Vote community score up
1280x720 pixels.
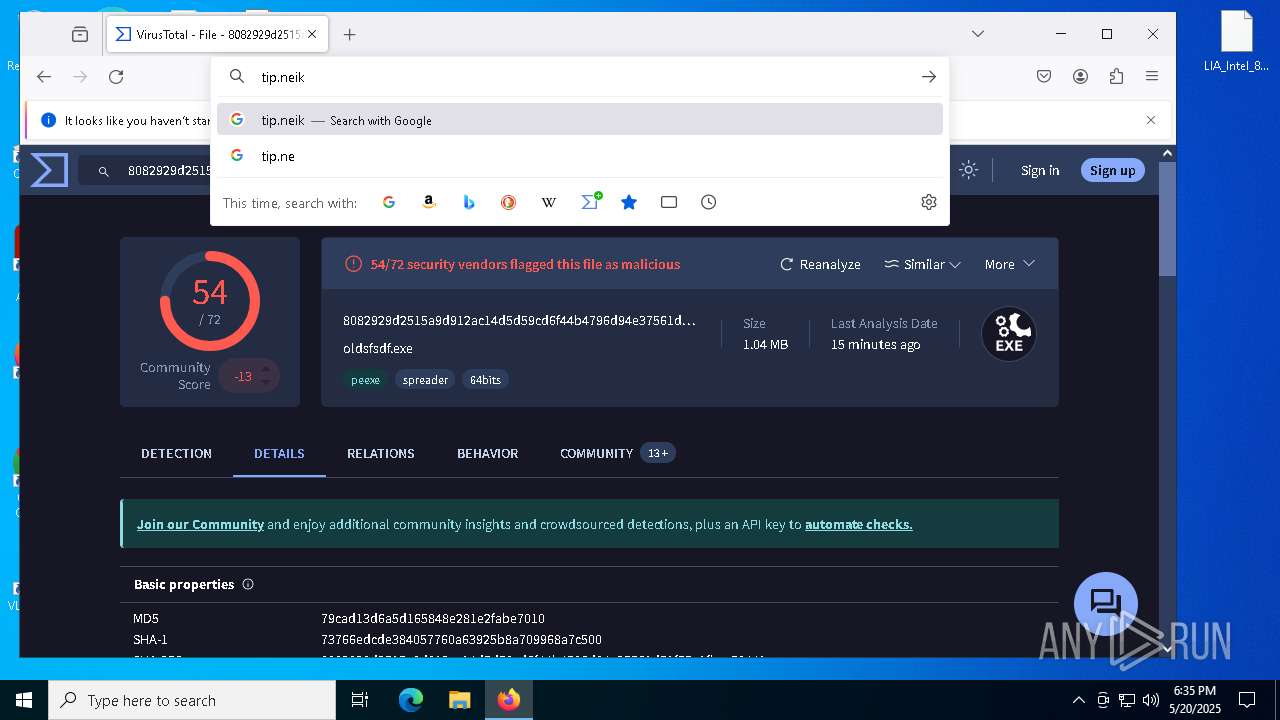tap(266, 369)
